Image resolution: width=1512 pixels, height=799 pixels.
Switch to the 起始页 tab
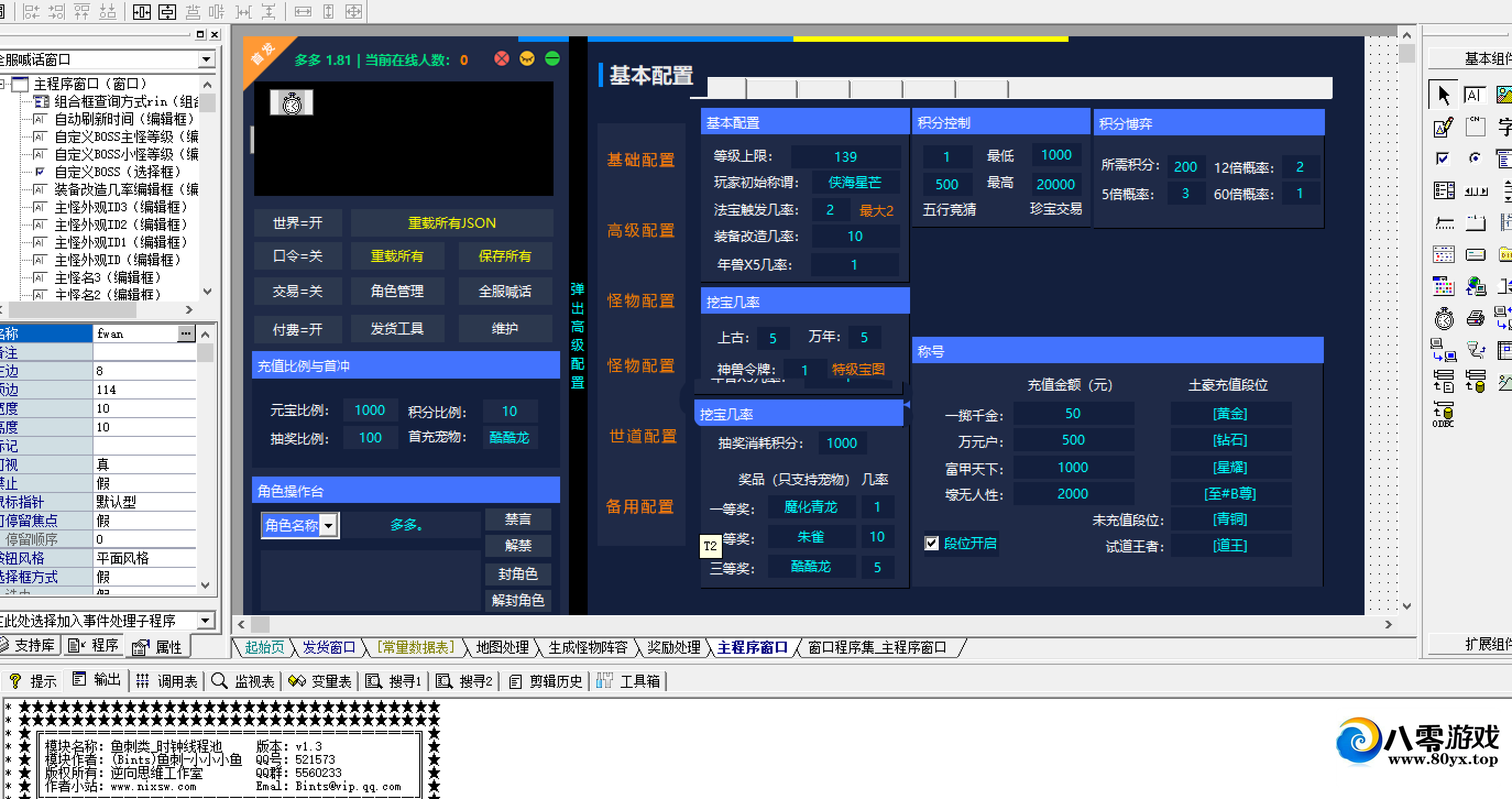(264, 648)
